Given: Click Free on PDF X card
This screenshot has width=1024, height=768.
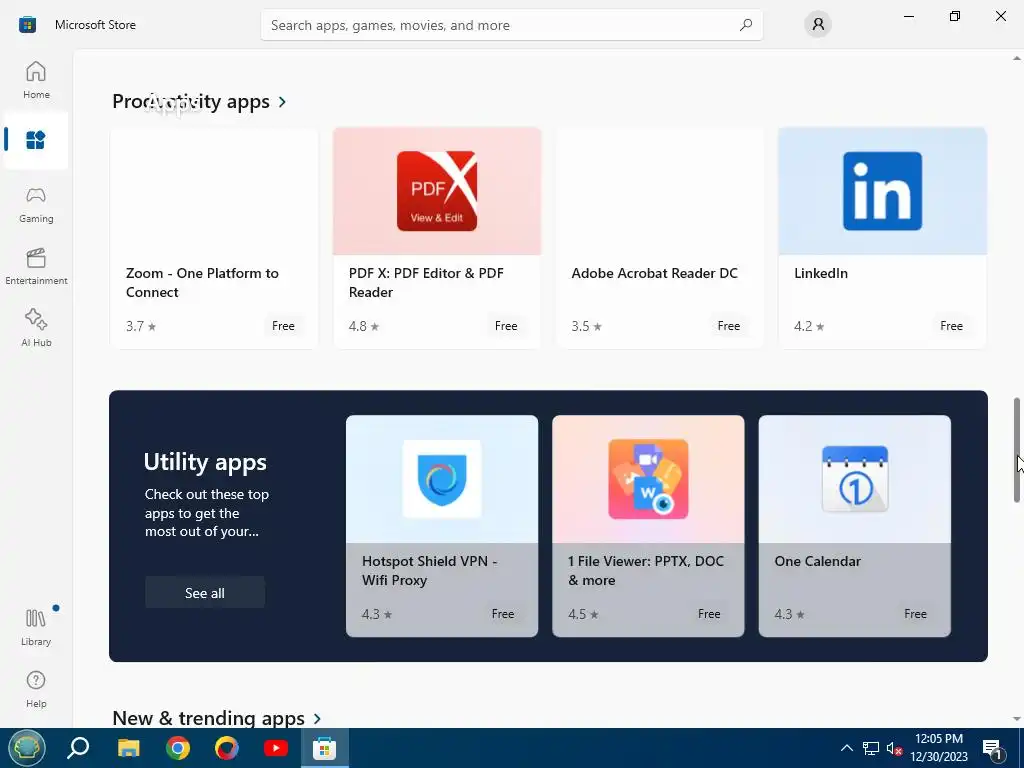Looking at the screenshot, I should (505, 326).
